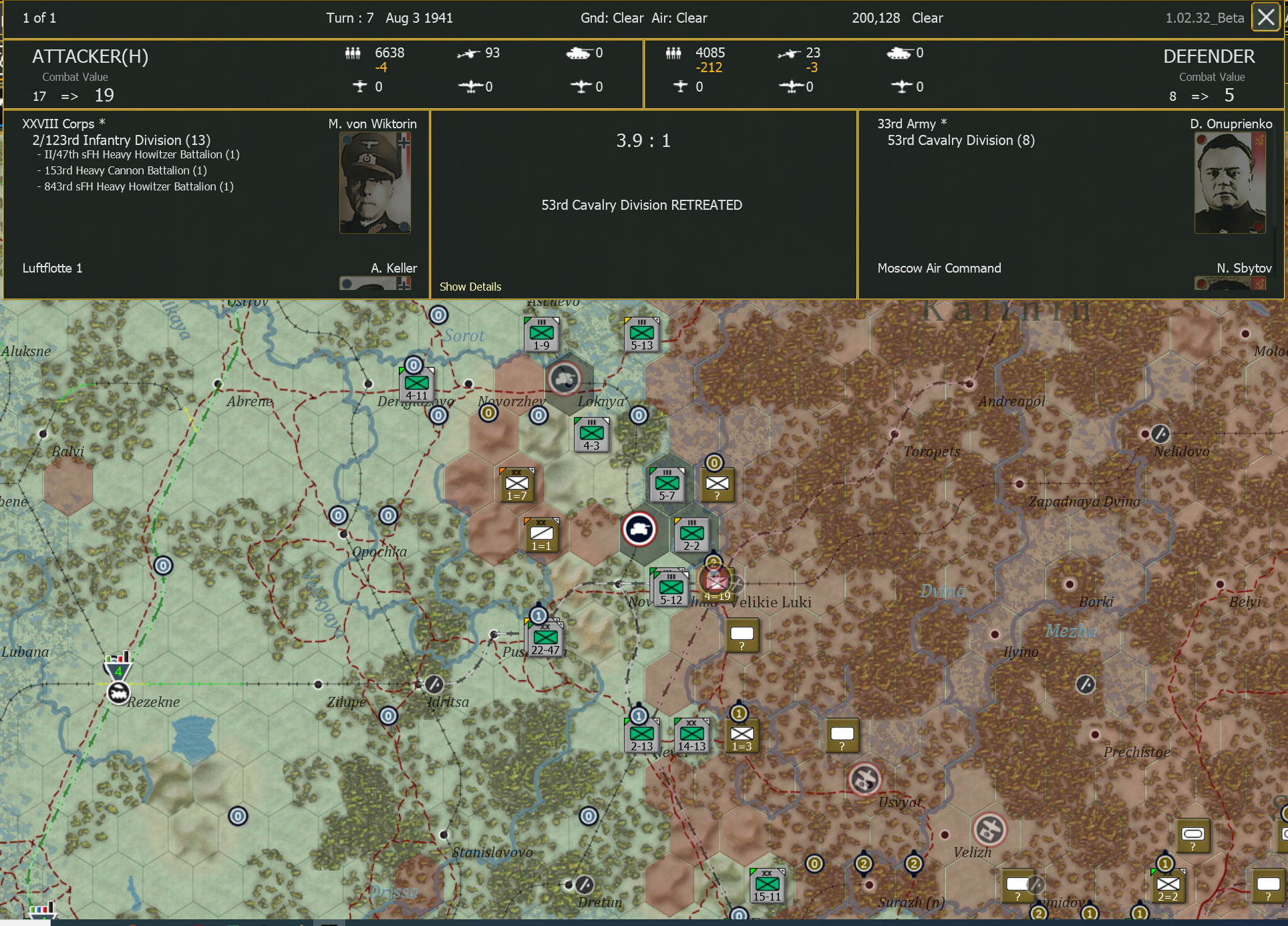Click the 2/123rd Infantry Division entry
The width and height of the screenshot is (1288, 926).
122,140
